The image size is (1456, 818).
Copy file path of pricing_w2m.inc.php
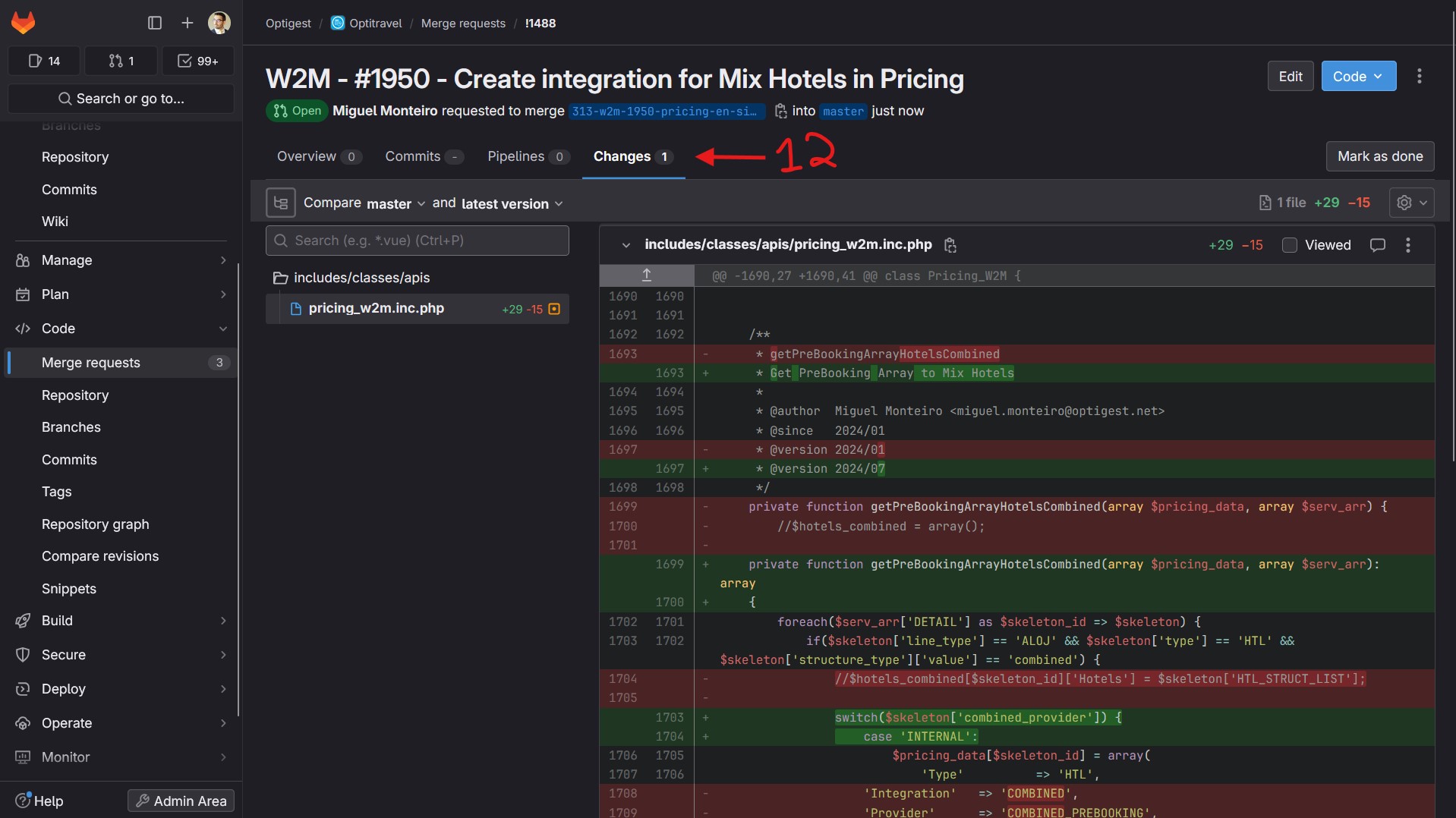coord(950,245)
